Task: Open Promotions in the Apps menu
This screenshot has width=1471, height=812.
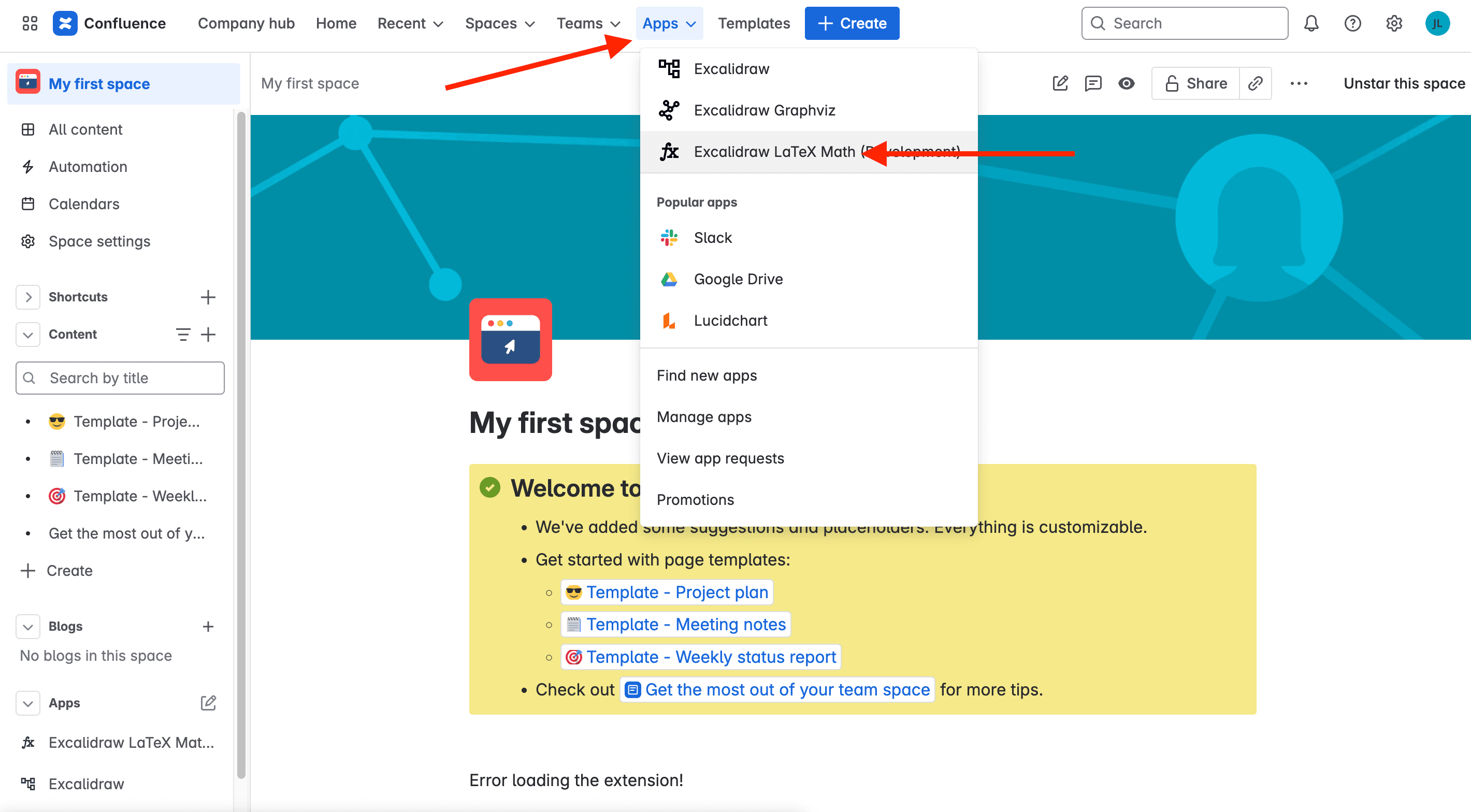Action: tap(809, 500)
